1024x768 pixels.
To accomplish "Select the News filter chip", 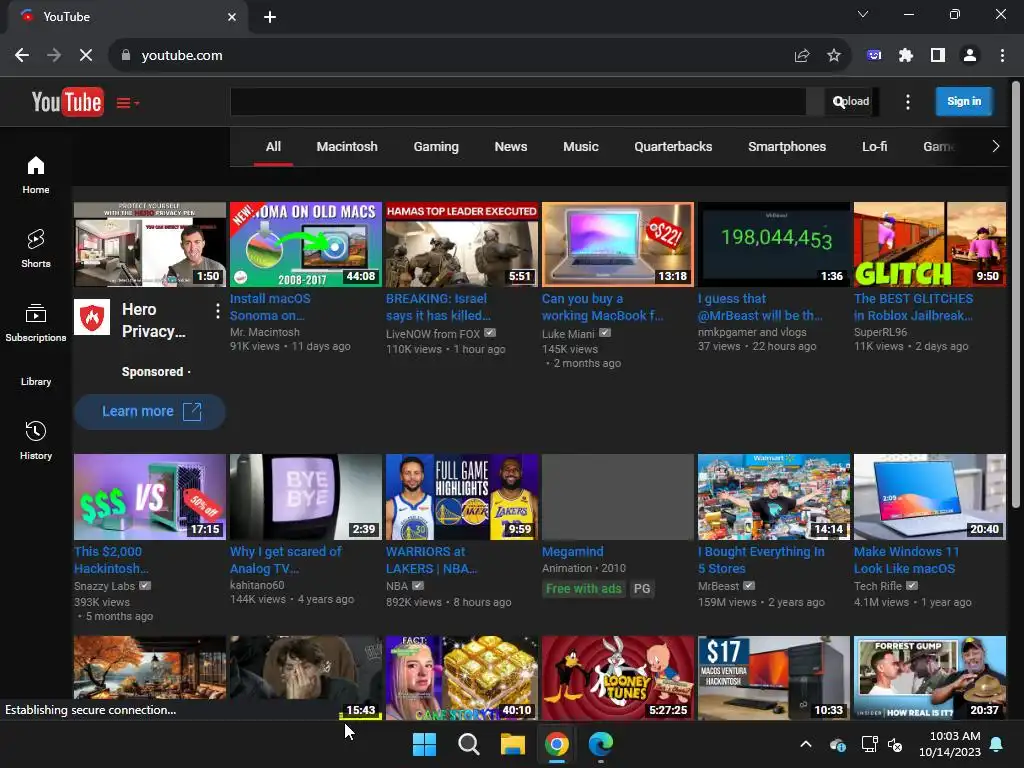I will 511,147.
